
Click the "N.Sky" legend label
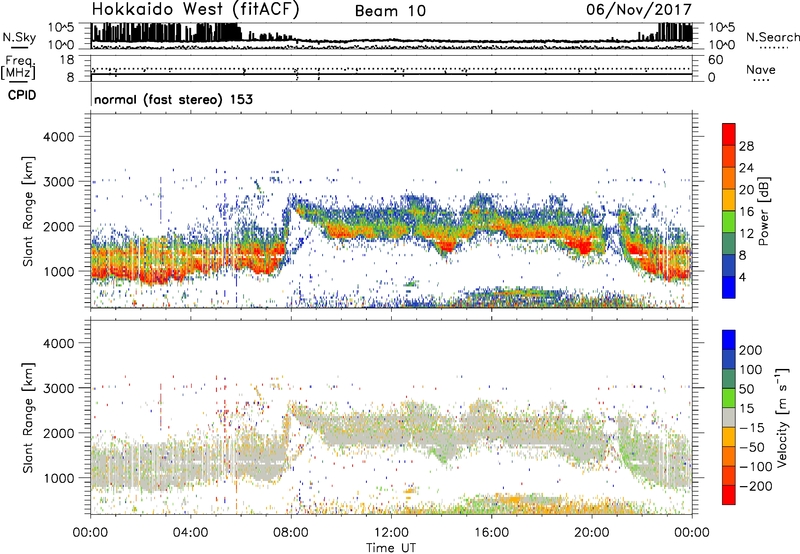19,37
